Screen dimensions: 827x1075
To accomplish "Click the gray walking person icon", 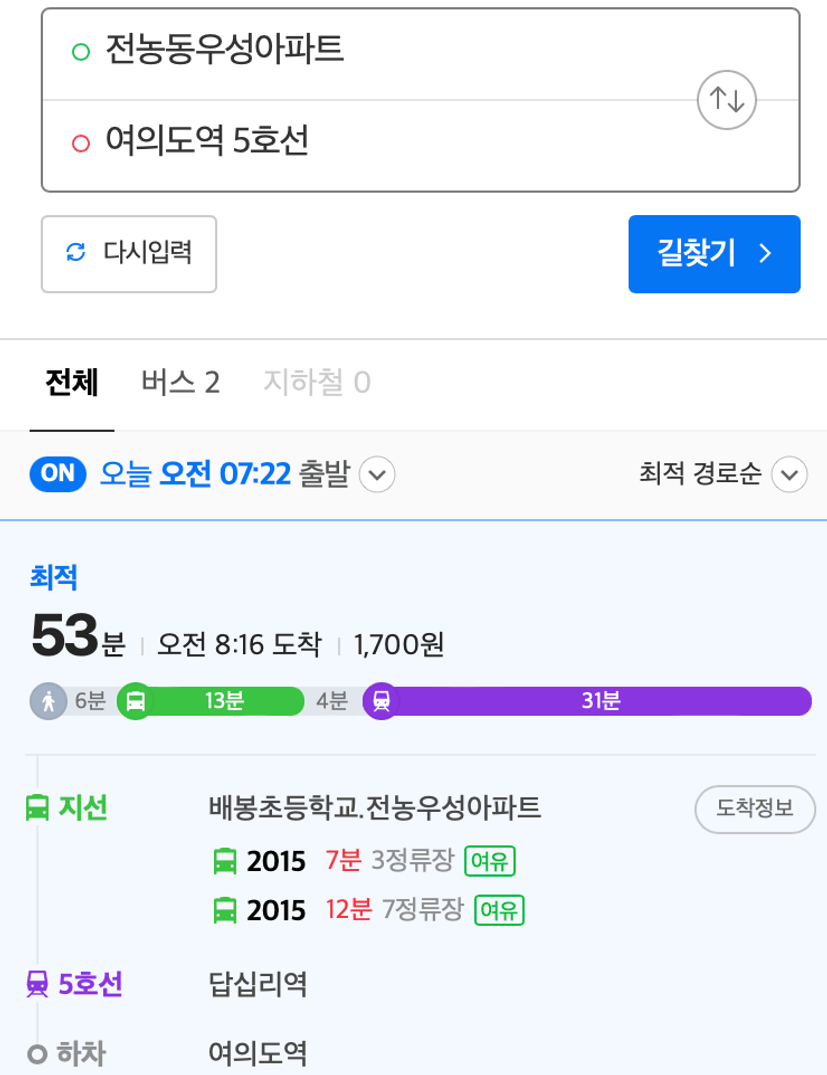I will pos(49,701).
